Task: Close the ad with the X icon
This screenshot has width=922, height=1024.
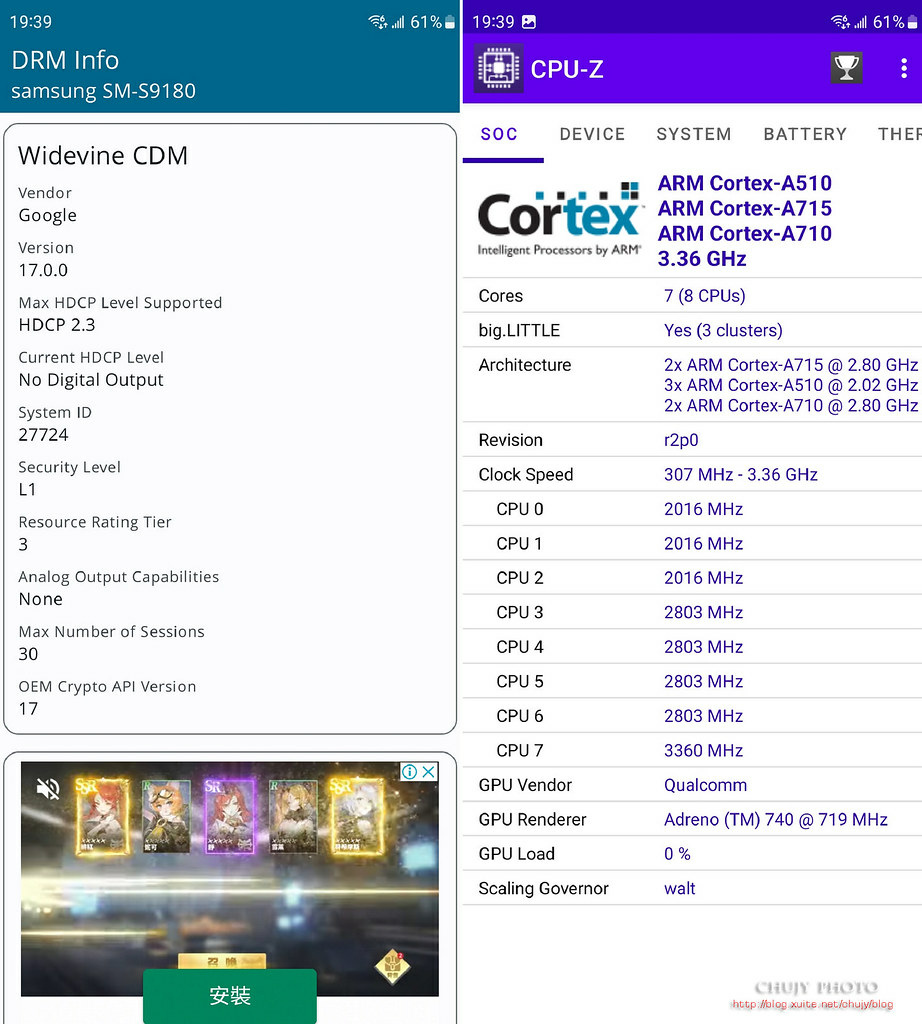Action: [428, 772]
